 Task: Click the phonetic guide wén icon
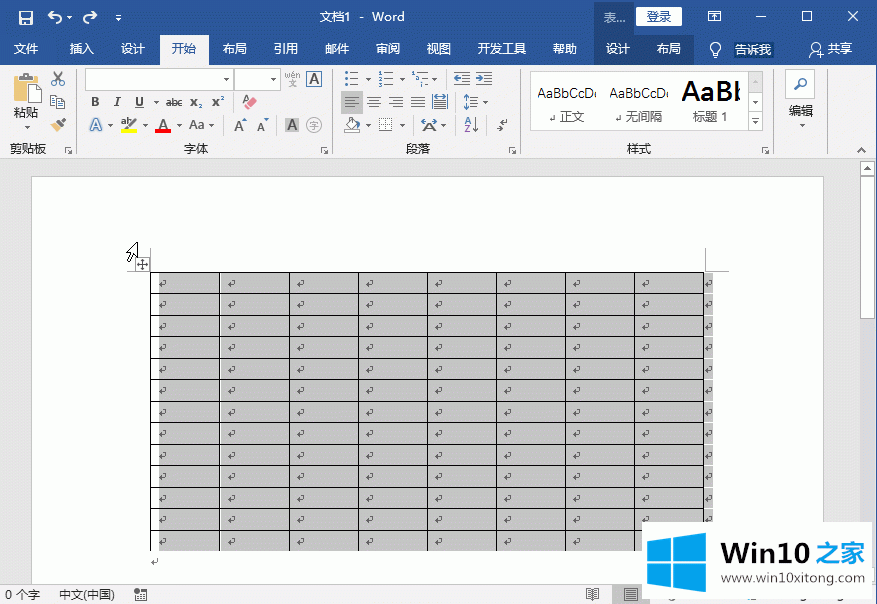(293, 79)
